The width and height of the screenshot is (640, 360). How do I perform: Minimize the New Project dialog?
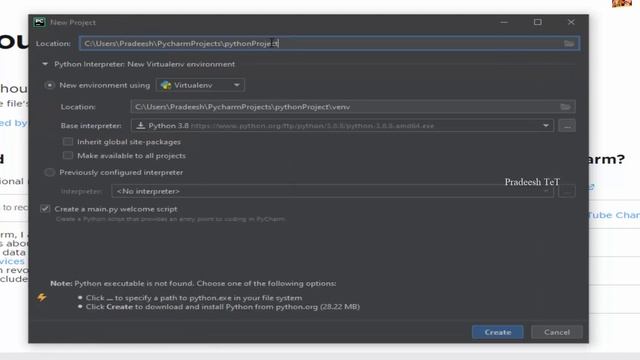(x=504, y=22)
